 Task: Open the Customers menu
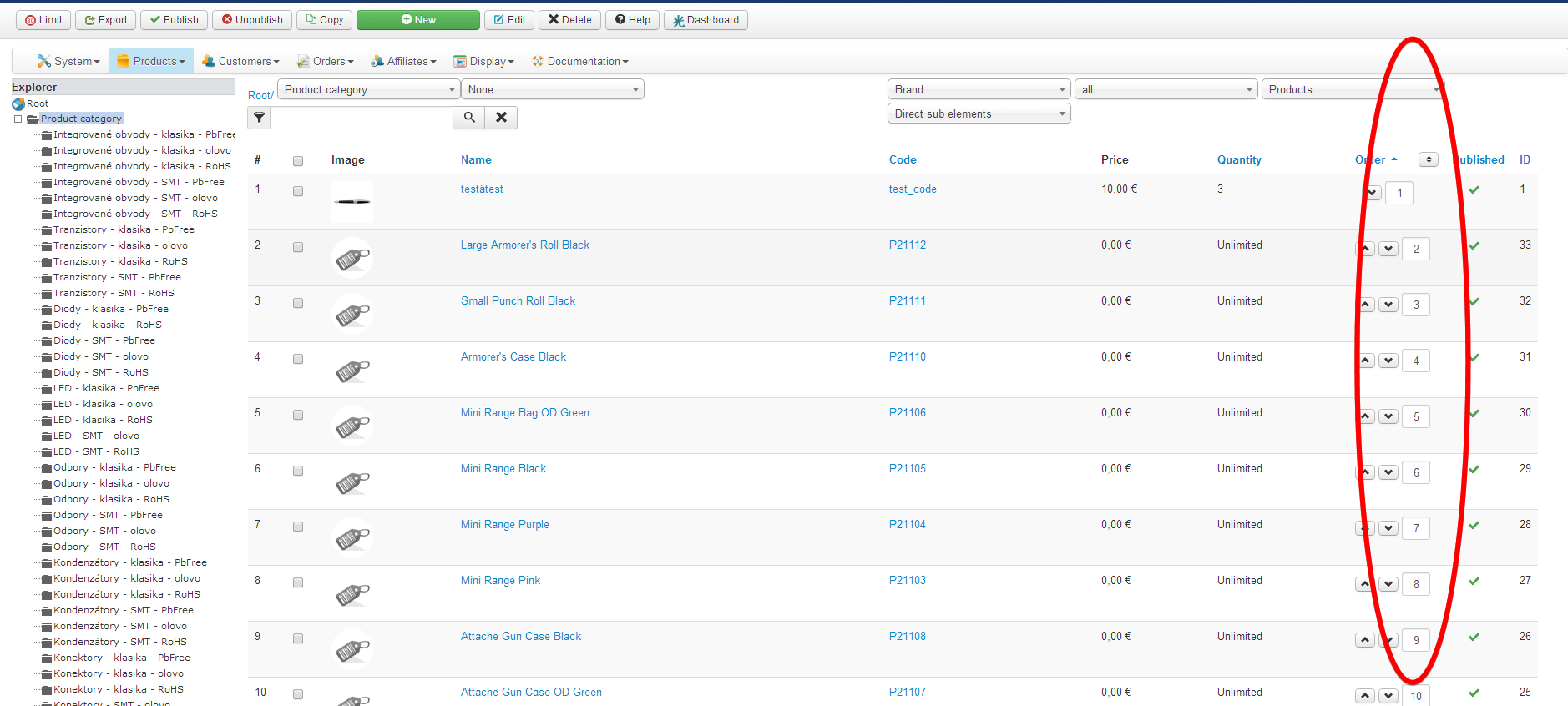240,61
